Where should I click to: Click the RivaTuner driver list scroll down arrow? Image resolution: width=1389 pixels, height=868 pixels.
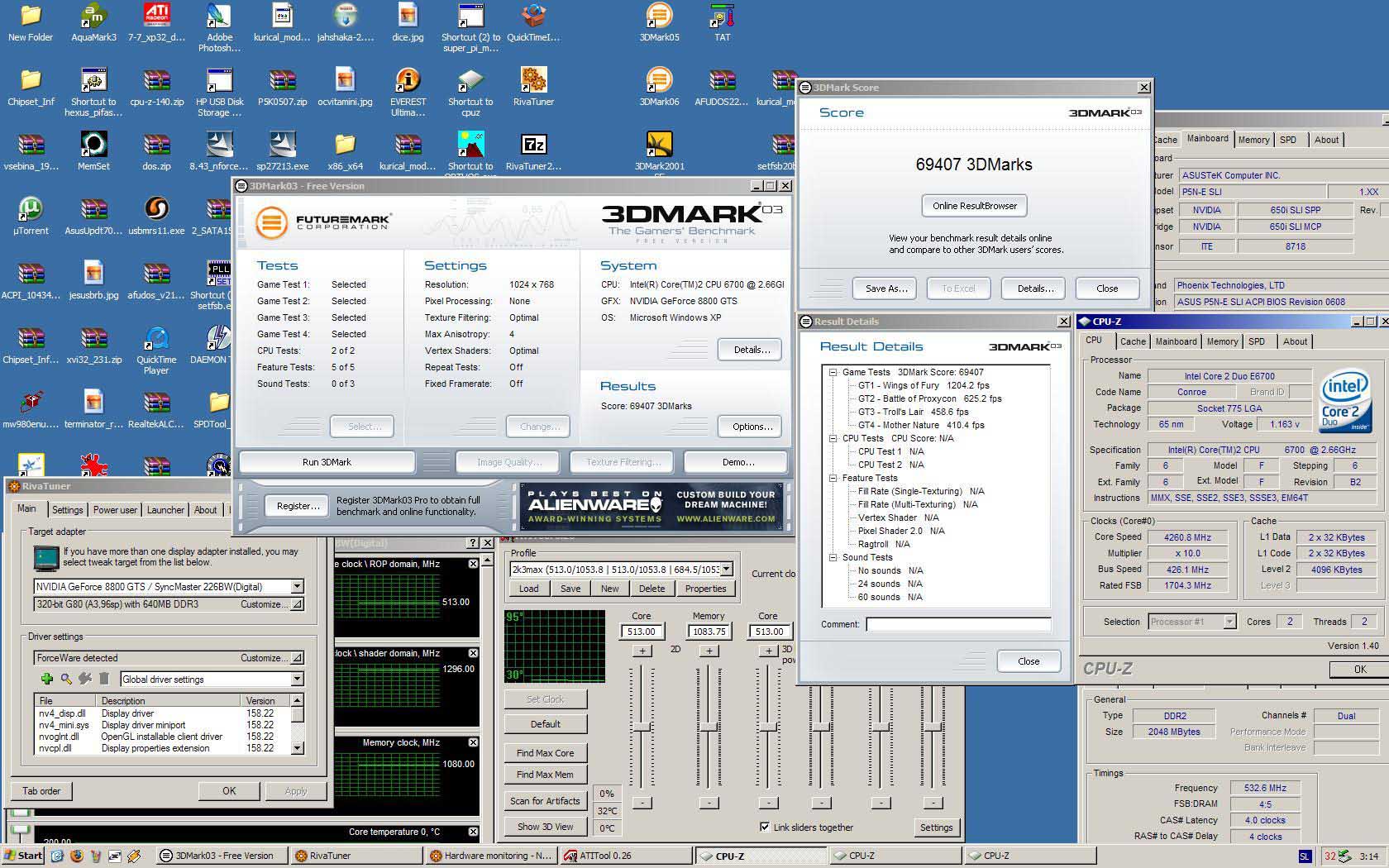pos(297,747)
